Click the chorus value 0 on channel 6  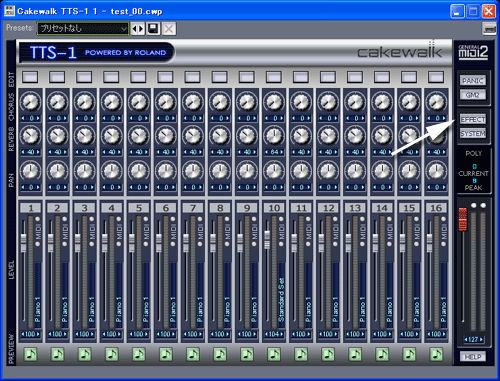166,118
